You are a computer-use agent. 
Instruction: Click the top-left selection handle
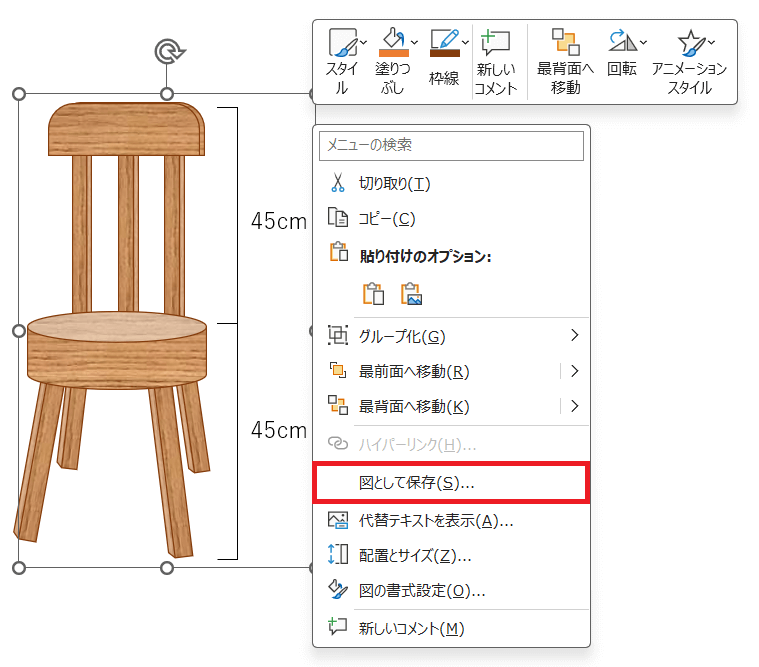pyautogui.click(x=19, y=94)
